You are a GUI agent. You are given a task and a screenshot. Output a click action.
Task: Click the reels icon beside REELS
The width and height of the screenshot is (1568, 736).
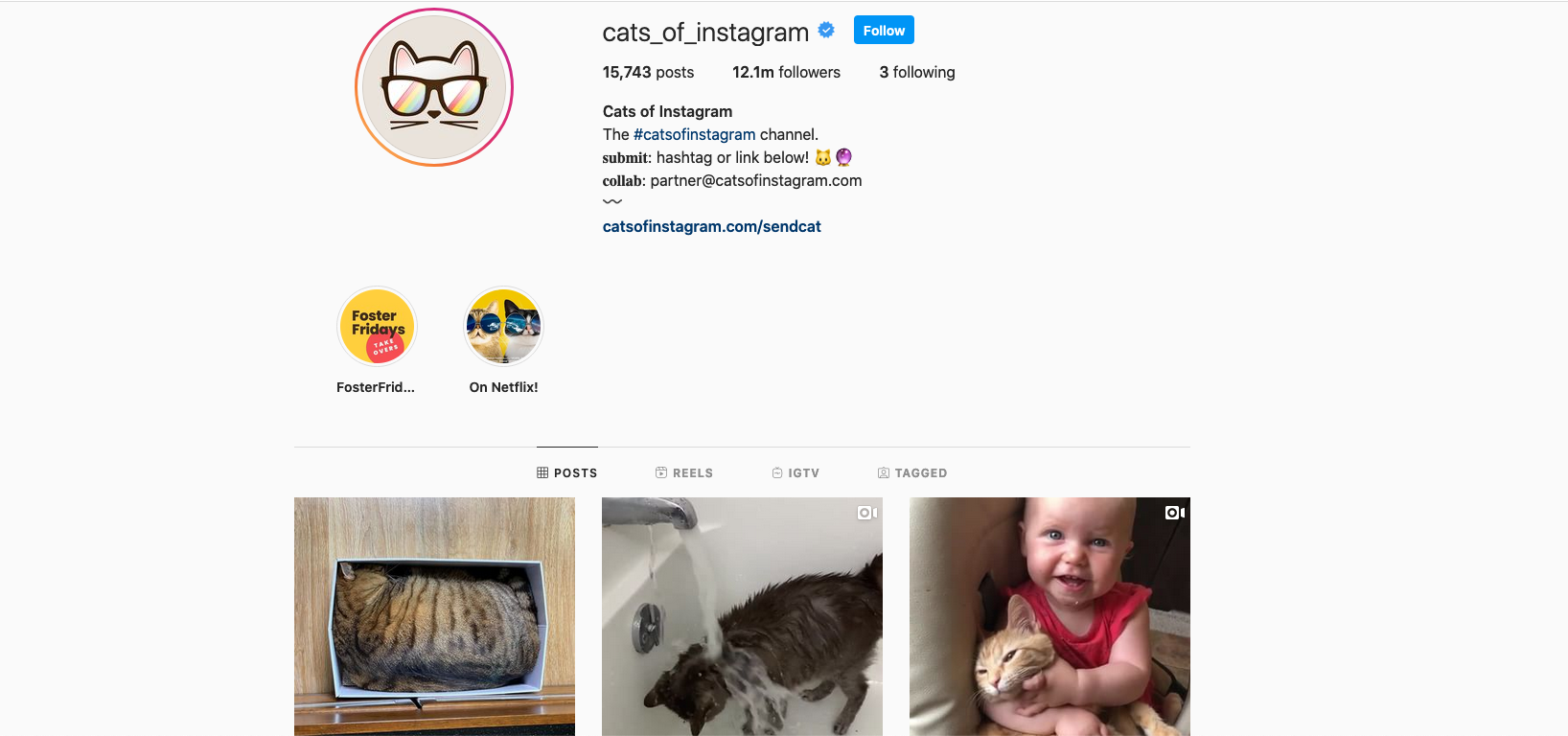click(661, 472)
